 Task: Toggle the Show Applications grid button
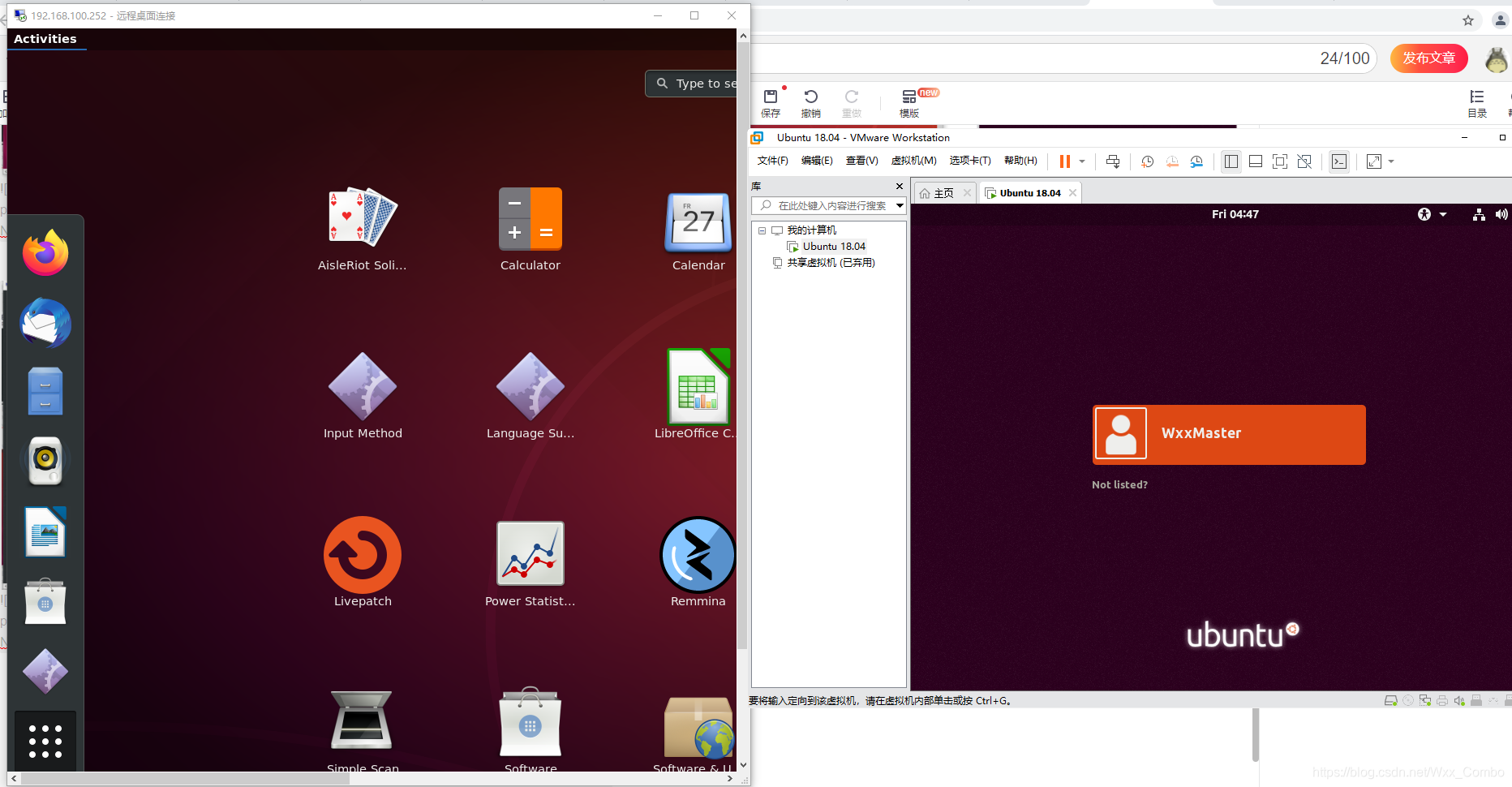coord(45,742)
